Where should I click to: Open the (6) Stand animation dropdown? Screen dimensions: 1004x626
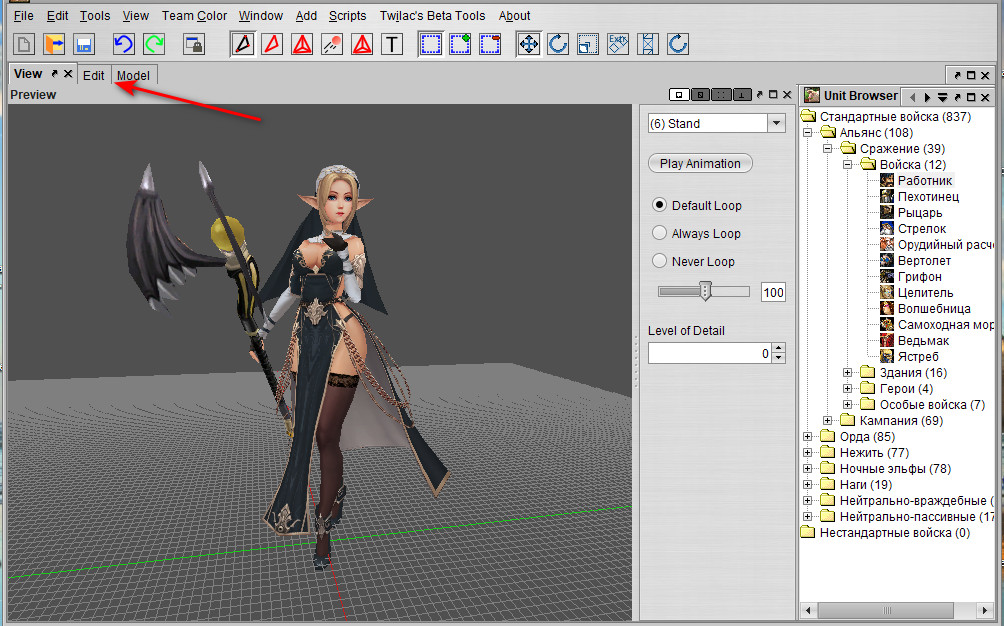[776, 123]
